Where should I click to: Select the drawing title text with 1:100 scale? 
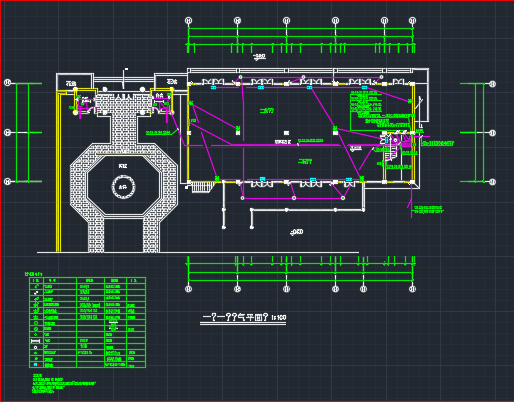[244, 317]
